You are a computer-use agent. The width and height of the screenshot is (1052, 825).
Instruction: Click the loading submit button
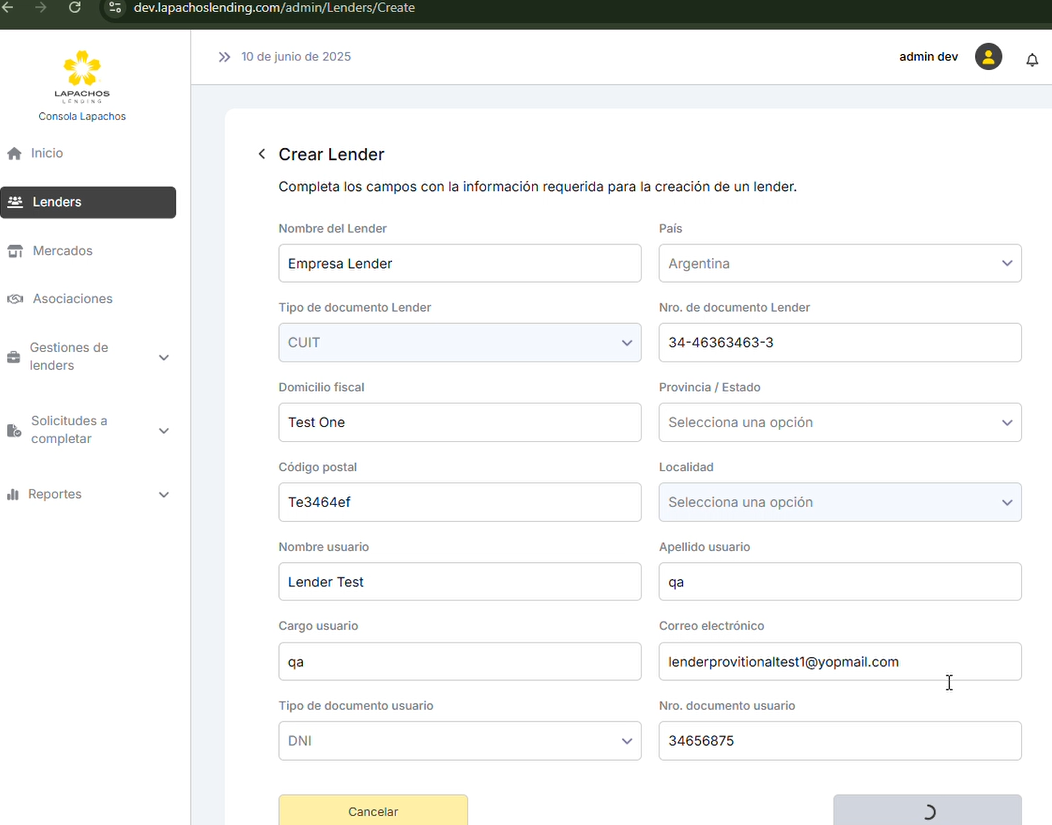(x=927, y=811)
